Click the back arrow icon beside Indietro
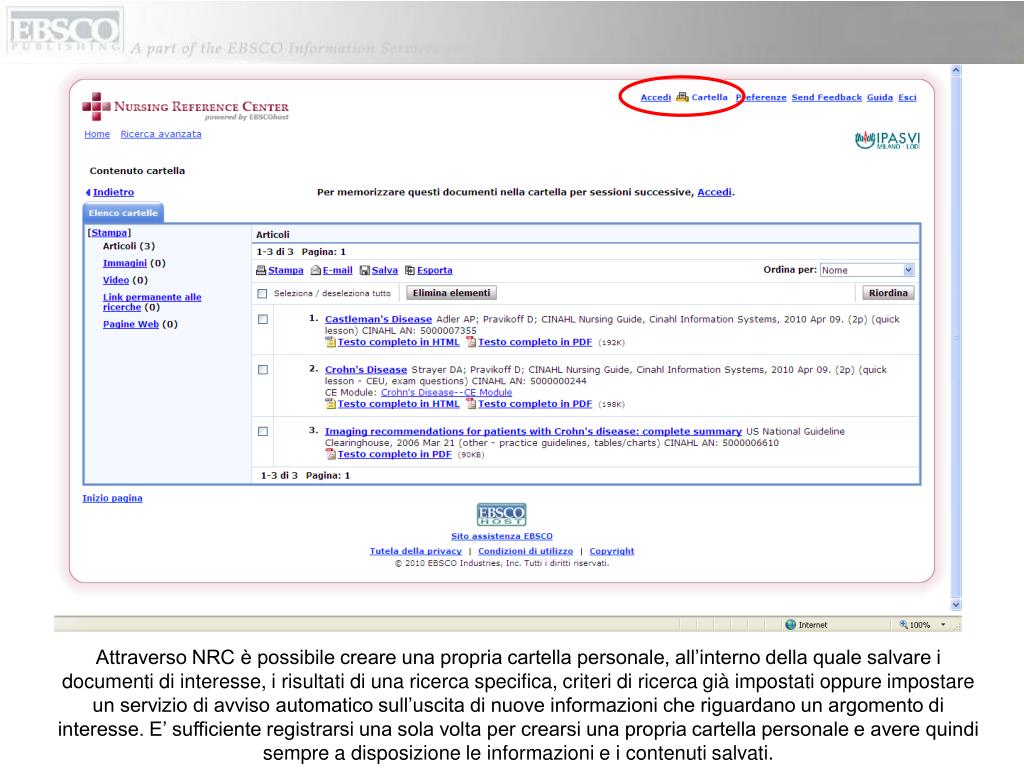 88,192
